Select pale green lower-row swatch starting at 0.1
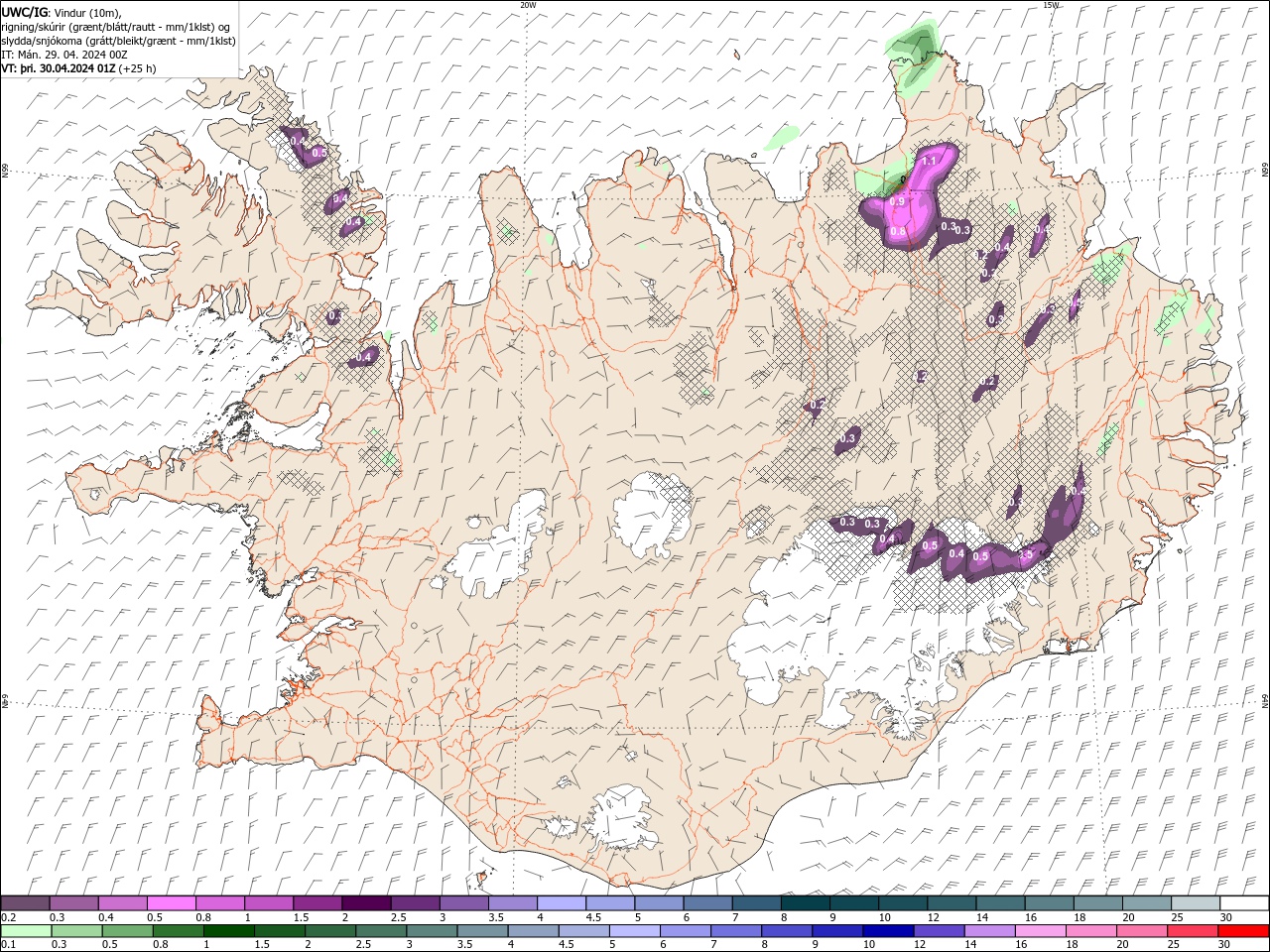Image resolution: width=1270 pixels, height=952 pixels. pos(26,931)
